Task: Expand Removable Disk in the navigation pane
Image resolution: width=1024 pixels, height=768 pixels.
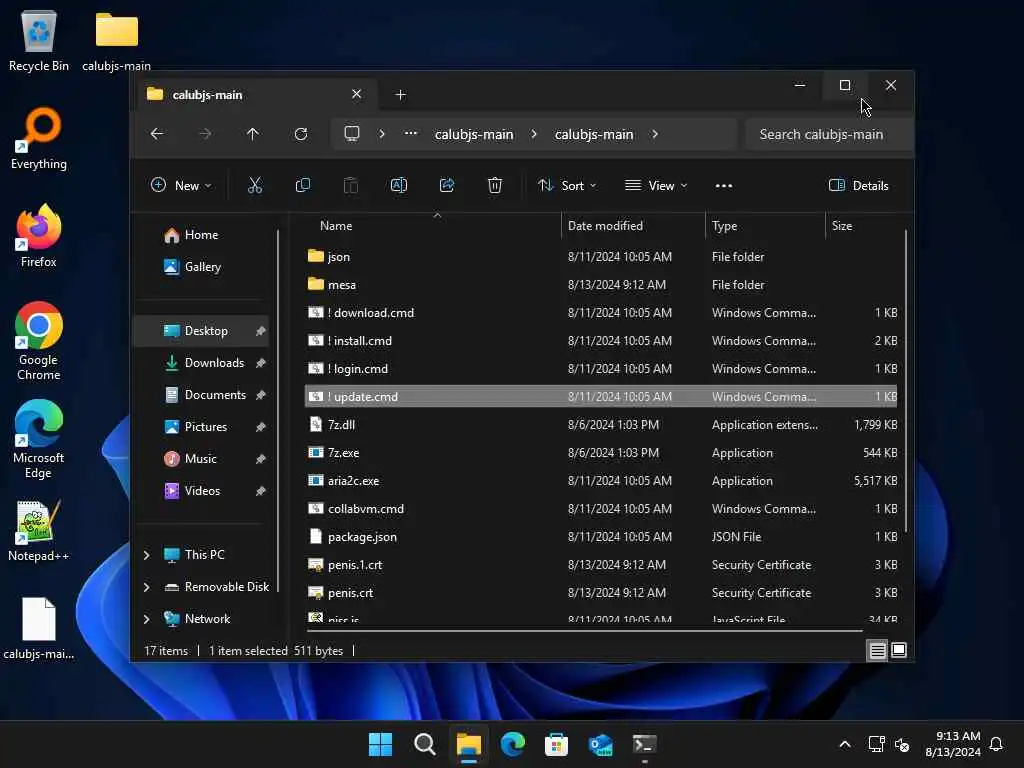Action: click(147, 587)
